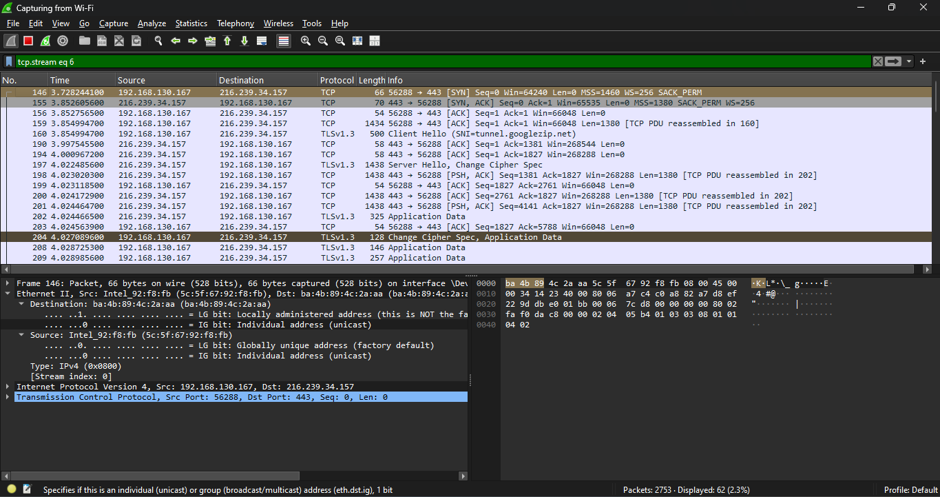Click hex bytes row at offset 0020
Screen dimensions: 940x497
tap(621, 304)
